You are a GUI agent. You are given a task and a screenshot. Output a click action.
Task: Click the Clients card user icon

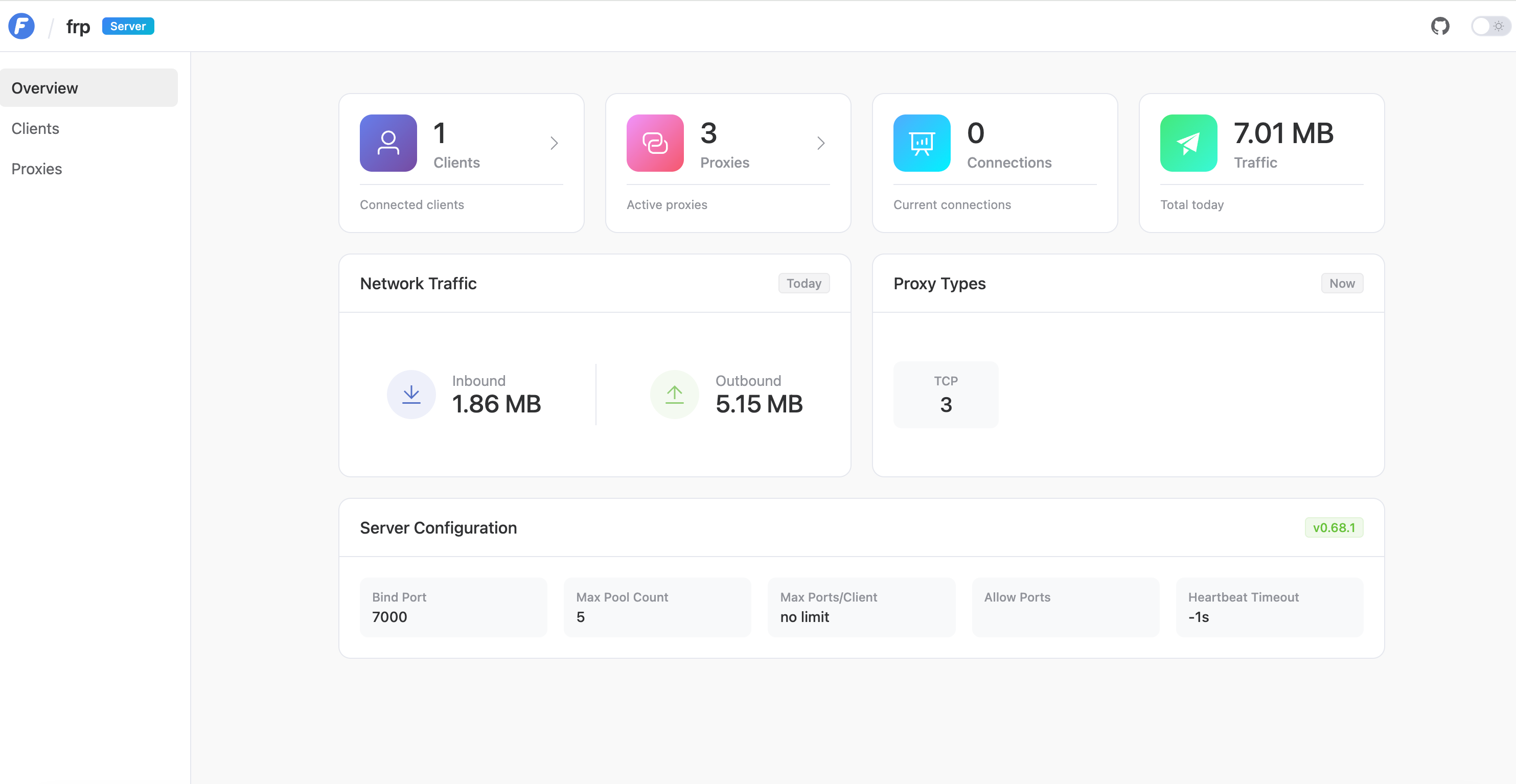[388, 143]
